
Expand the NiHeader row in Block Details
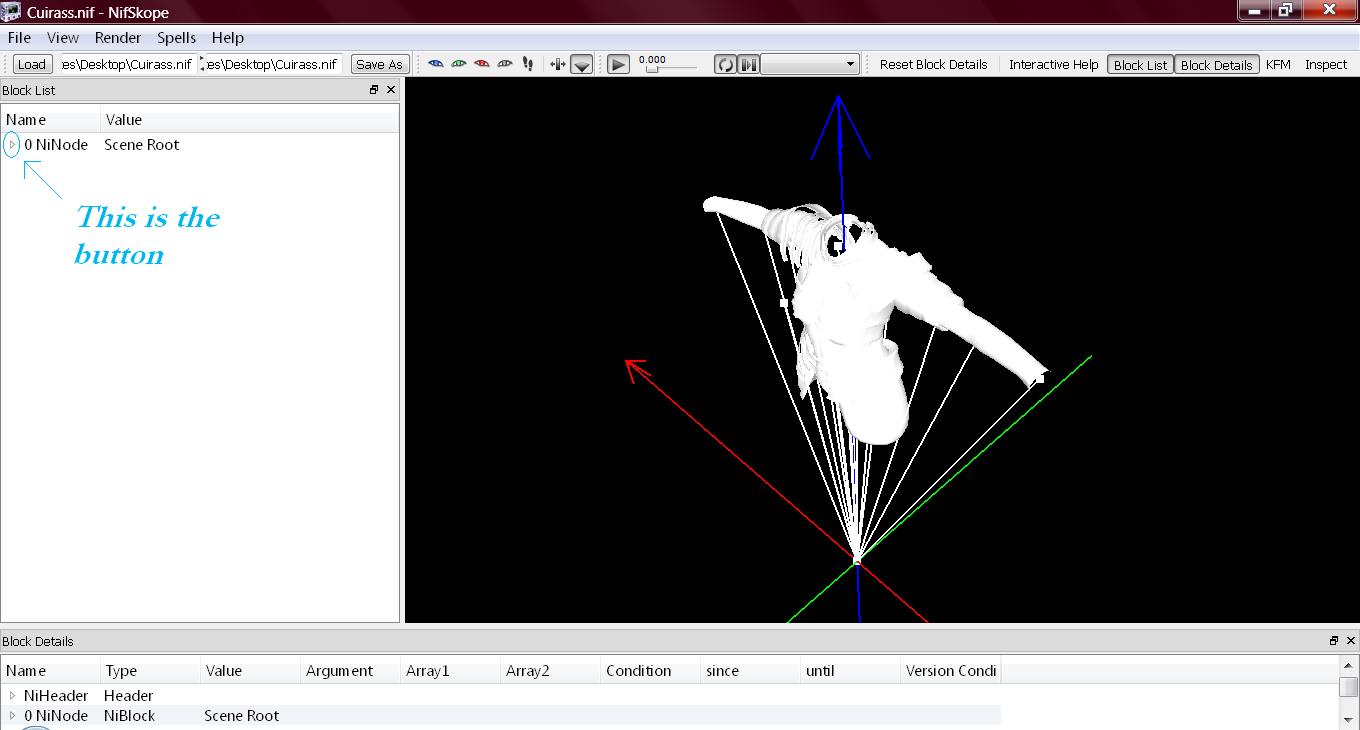tap(12, 696)
